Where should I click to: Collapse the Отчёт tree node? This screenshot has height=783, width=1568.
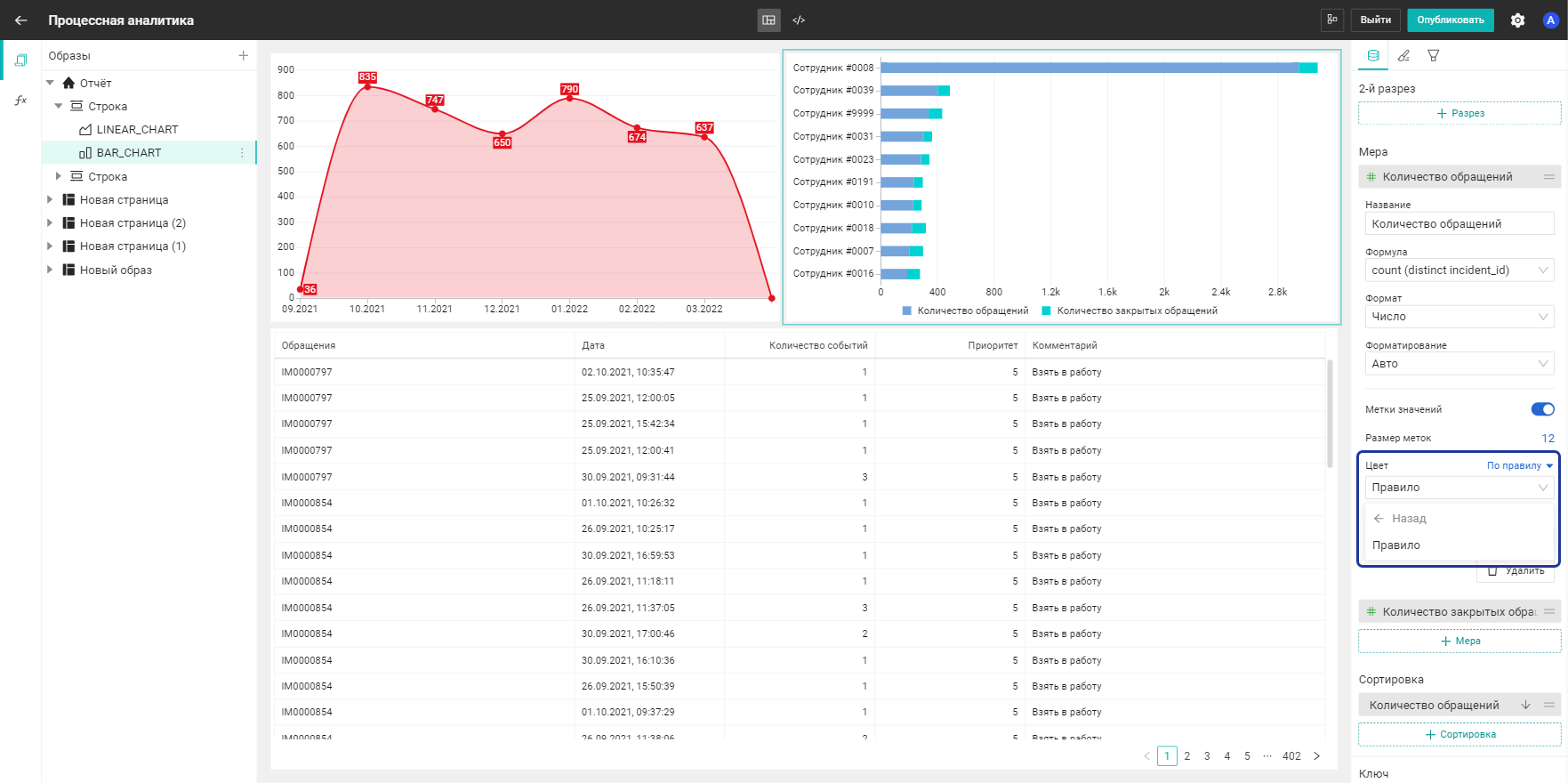50,83
